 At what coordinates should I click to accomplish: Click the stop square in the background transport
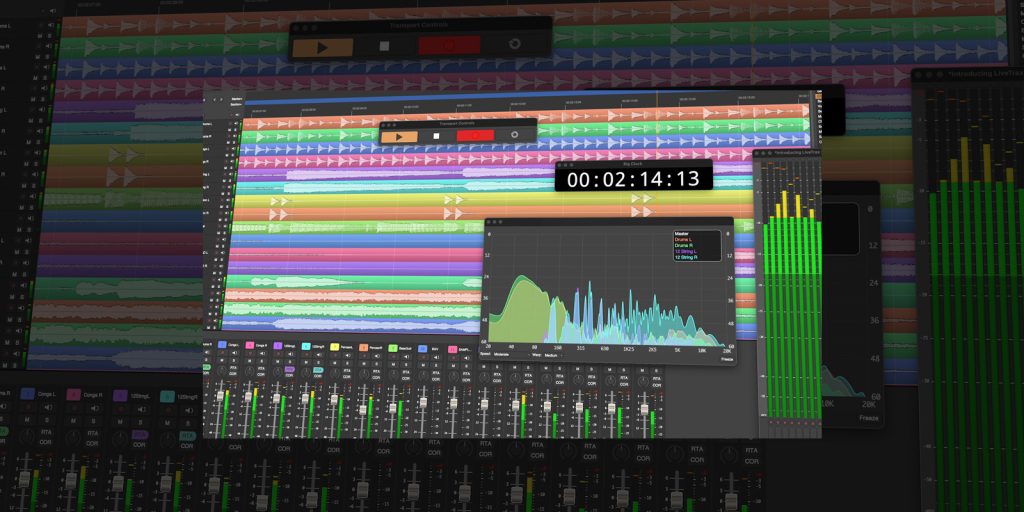click(x=384, y=46)
